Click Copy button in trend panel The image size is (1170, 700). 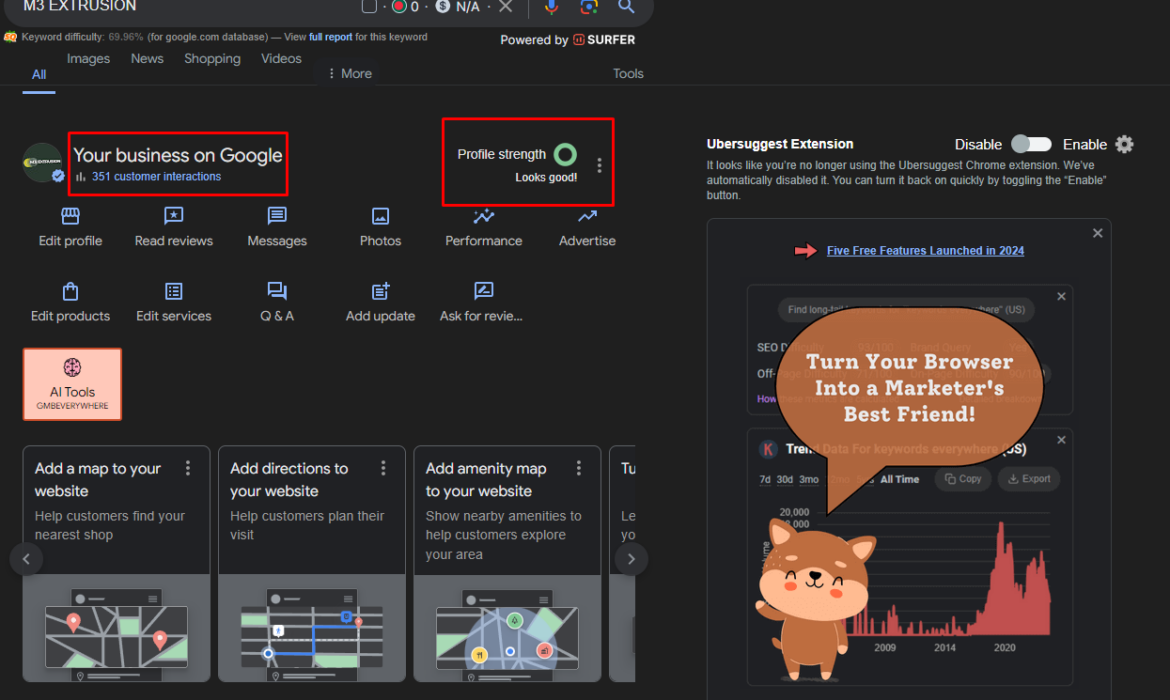(x=963, y=479)
